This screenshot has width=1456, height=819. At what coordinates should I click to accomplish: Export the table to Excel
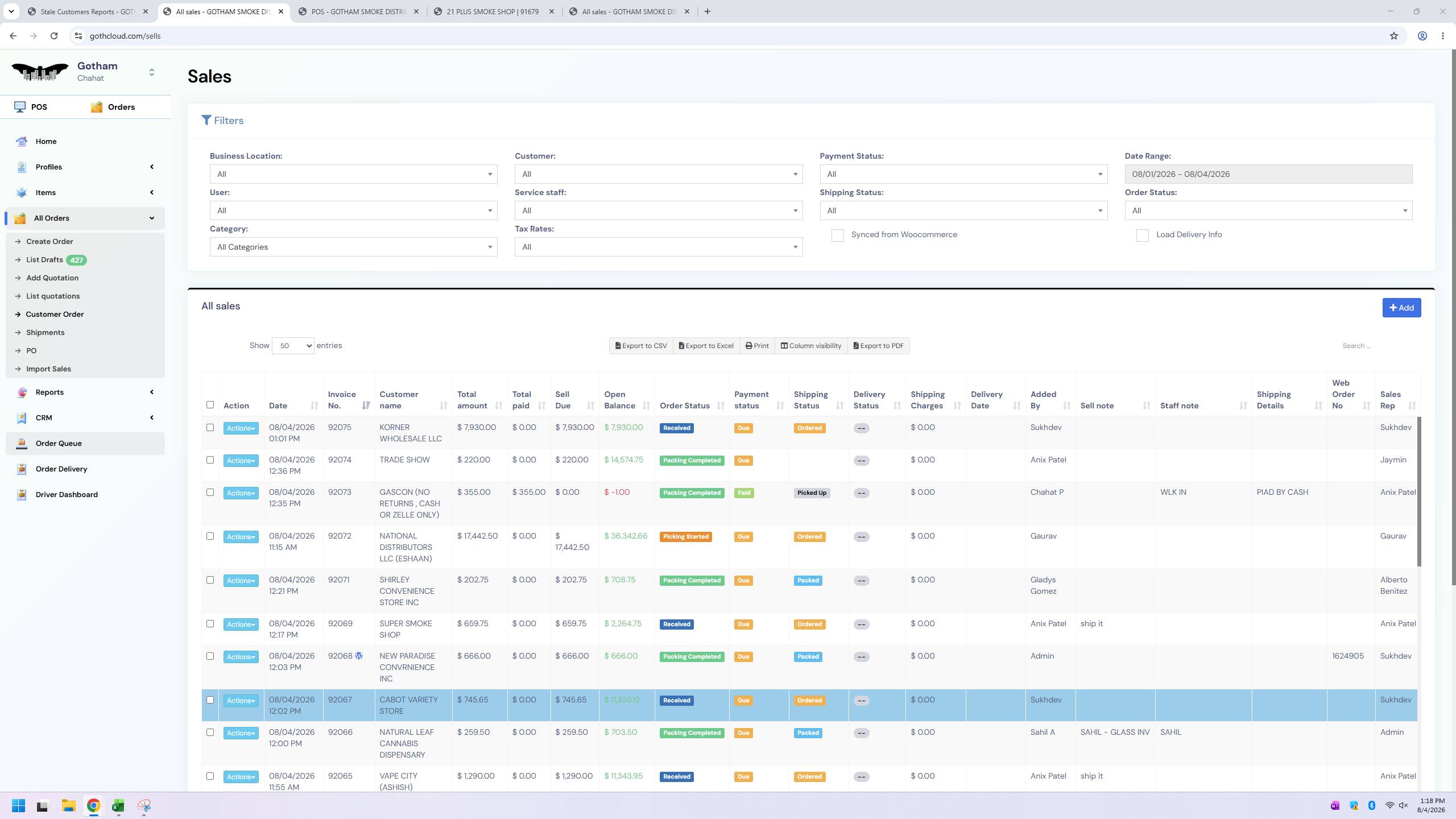(706, 346)
